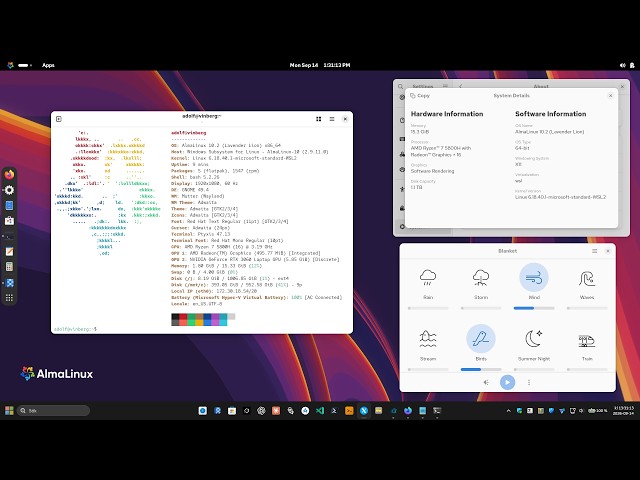
Task: Click AlmaLinux logo in top bar corner
Action: 11,65
